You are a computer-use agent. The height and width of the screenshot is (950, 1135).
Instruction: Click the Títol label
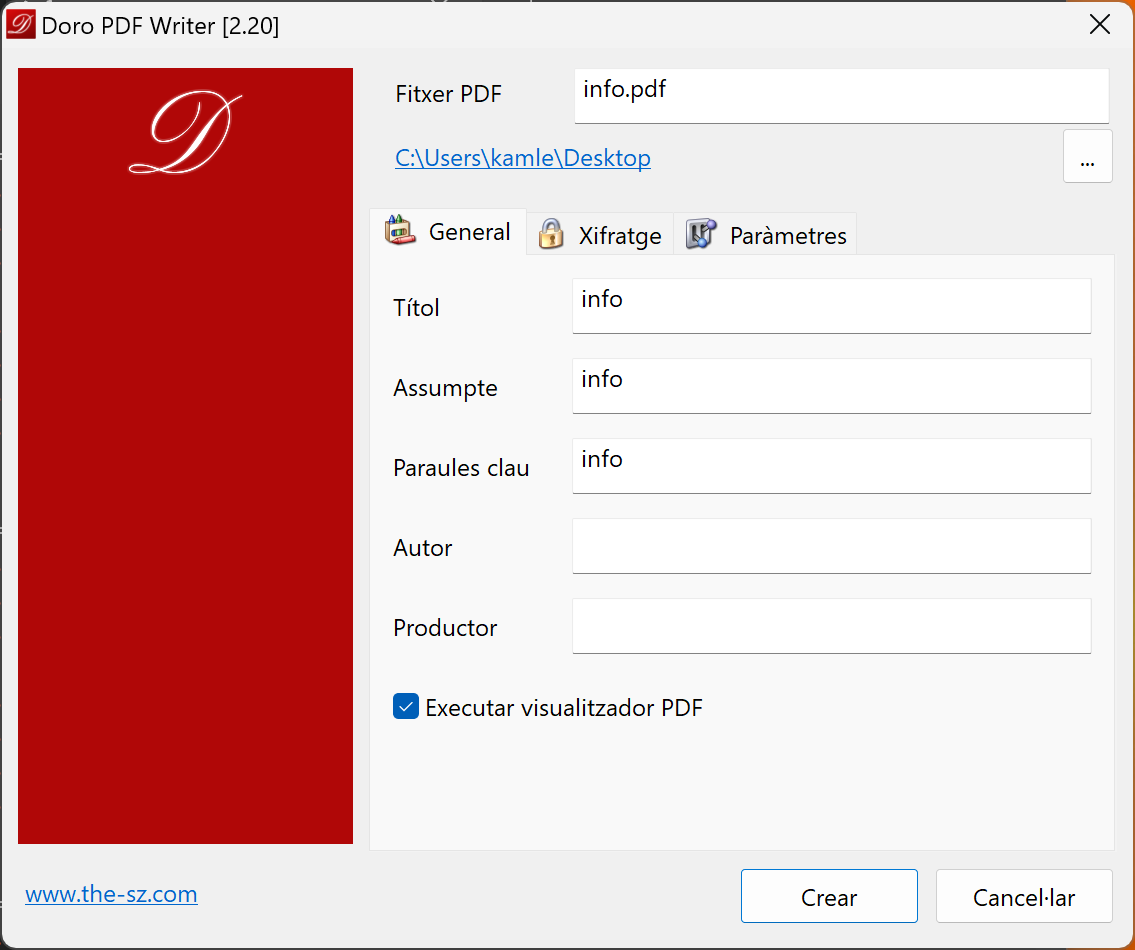pyautogui.click(x=416, y=307)
